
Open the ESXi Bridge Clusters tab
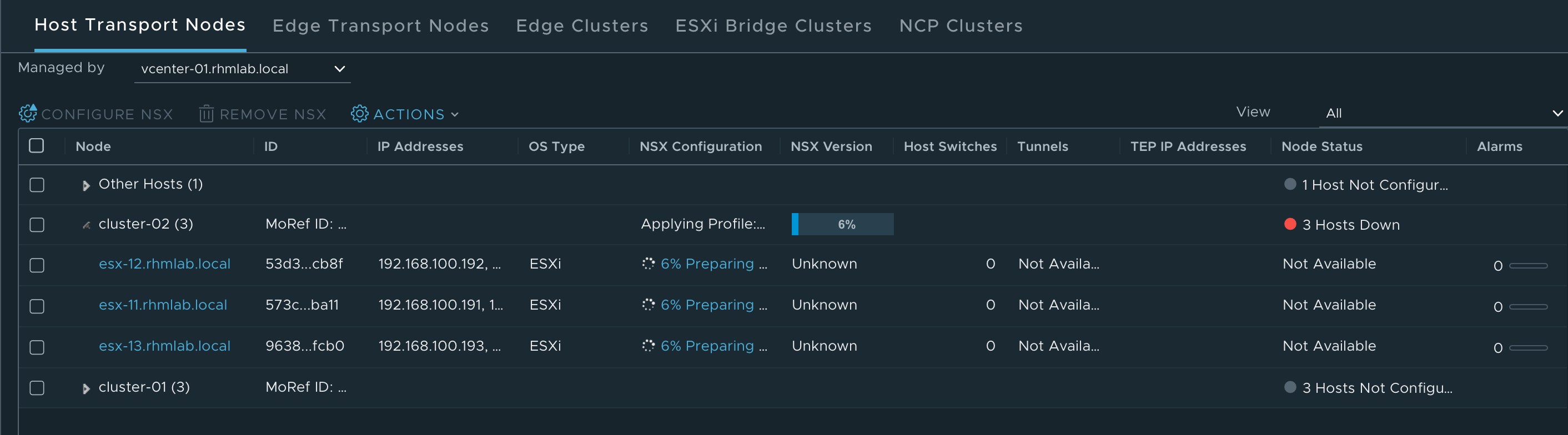[x=773, y=26]
